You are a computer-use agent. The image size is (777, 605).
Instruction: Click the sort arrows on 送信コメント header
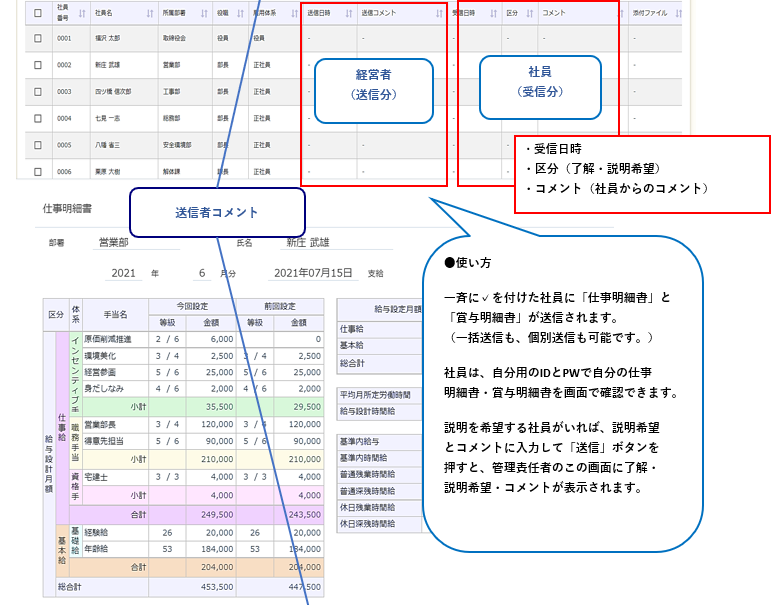click(x=440, y=13)
